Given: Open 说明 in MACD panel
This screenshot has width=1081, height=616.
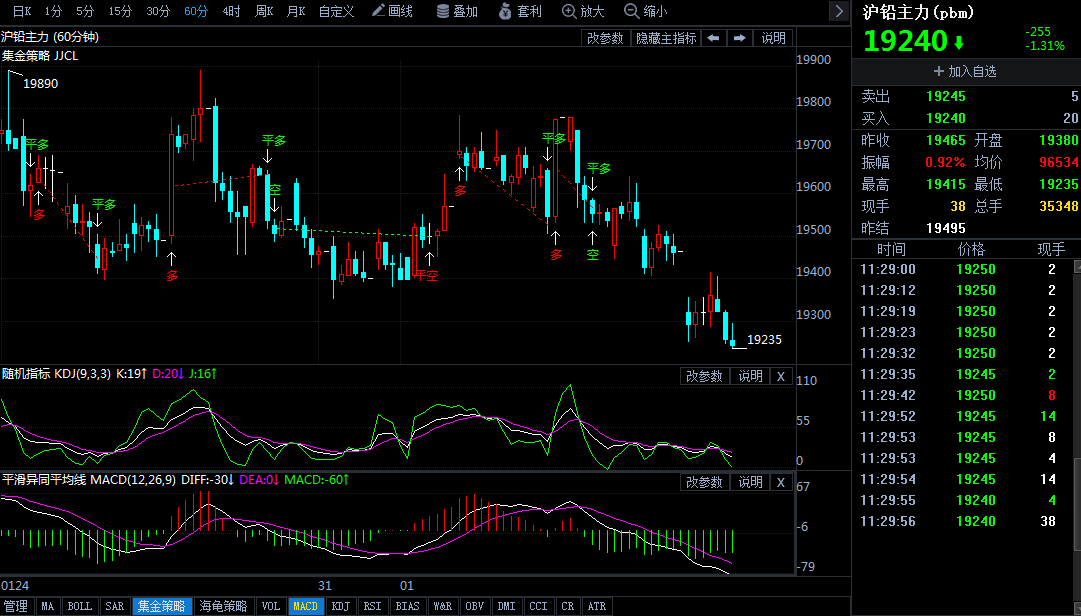Looking at the screenshot, I should tap(751, 482).
